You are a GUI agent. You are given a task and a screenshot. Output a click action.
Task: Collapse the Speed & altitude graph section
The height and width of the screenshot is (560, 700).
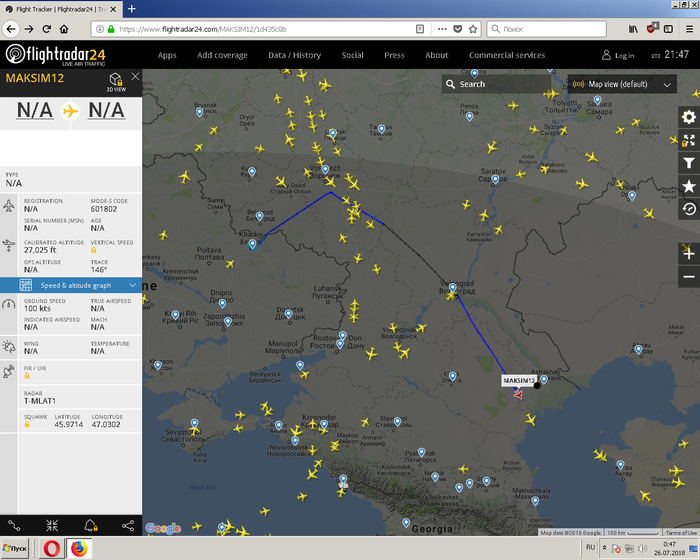(x=71, y=285)
